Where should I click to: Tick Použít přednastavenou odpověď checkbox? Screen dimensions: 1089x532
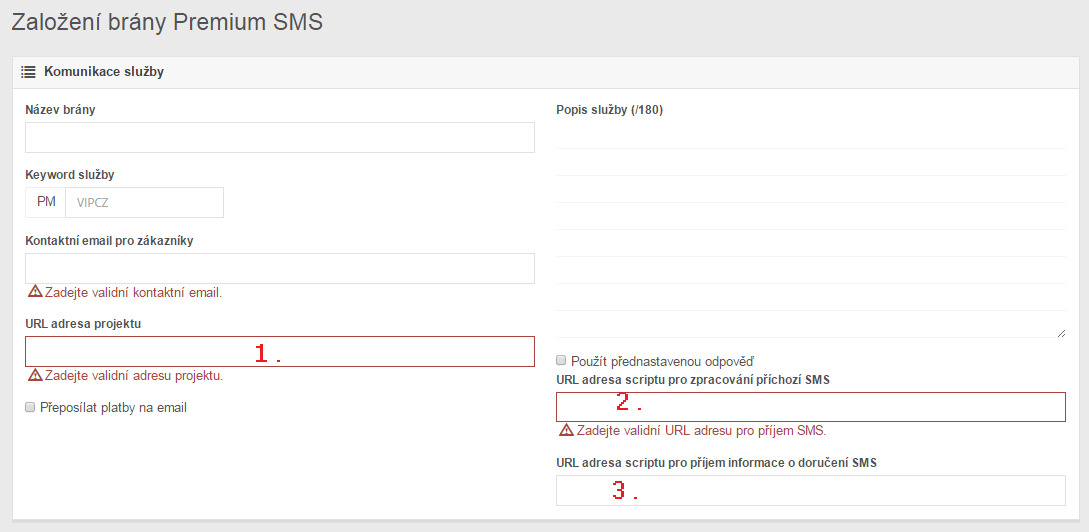click(562, 359)
